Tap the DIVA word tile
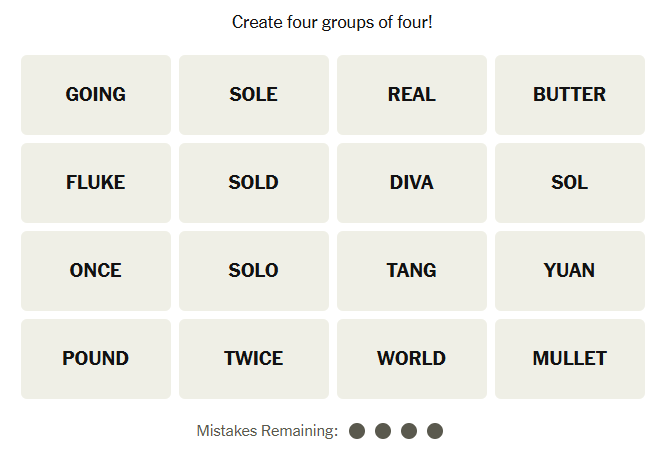The width and height of the screenshot is (665, 453). click(412, 183)
